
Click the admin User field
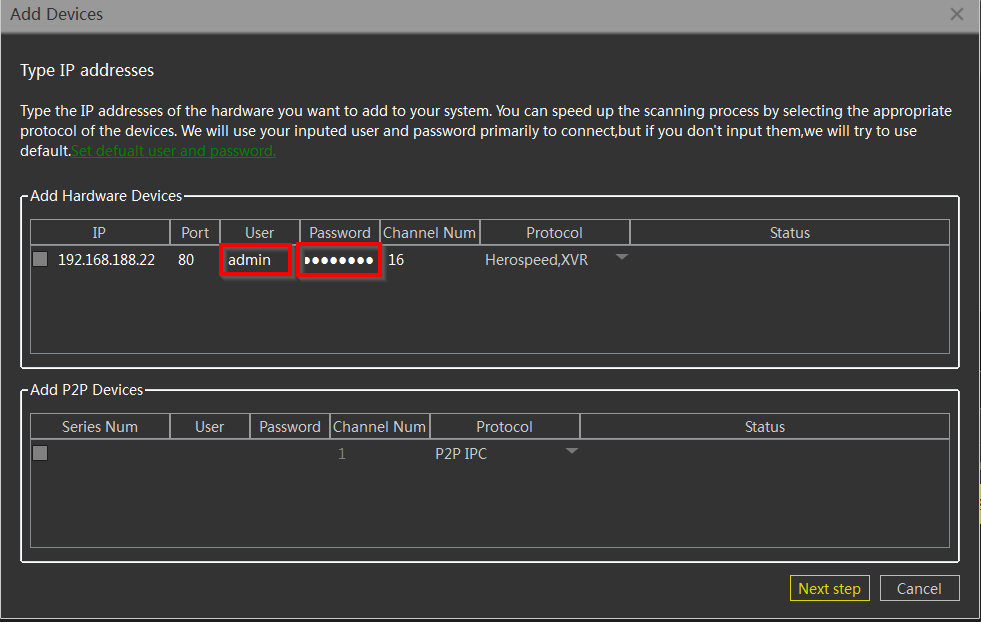pyautogui.click(x=256, y=260)
